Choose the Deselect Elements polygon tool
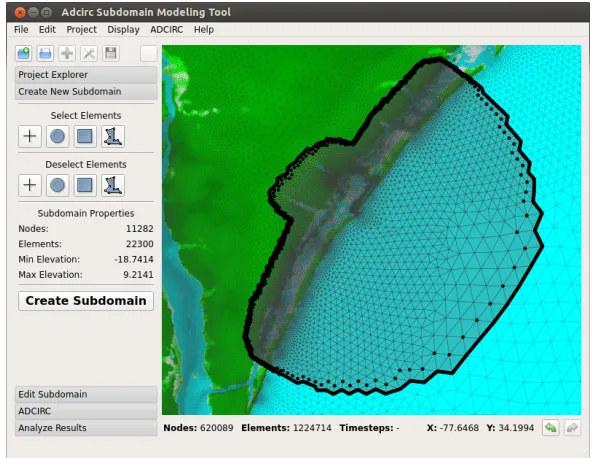This screenshot has width=596, height=458. [113, 185]
